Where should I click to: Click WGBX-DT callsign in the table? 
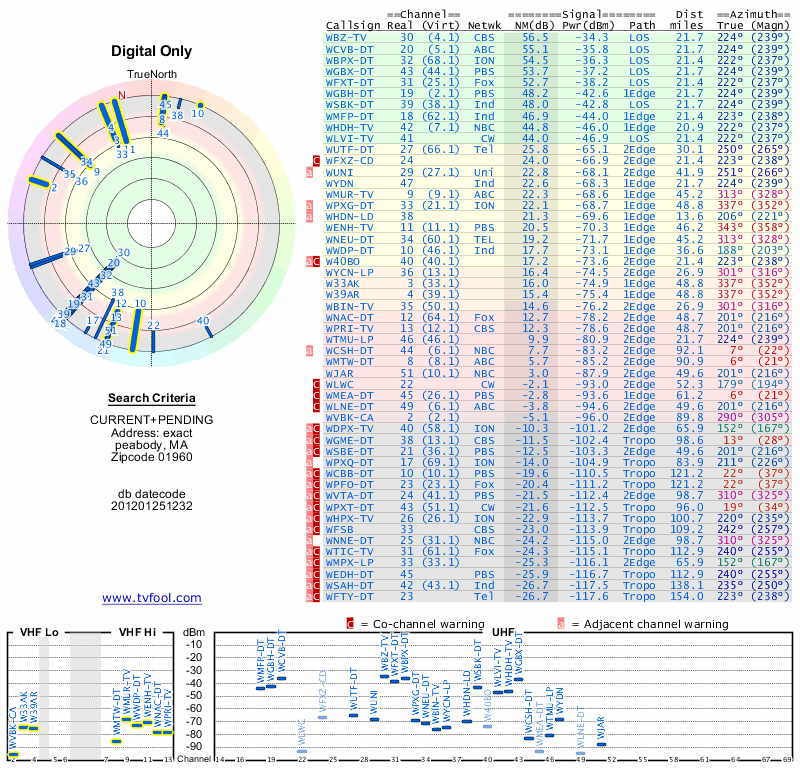click(x=349, y=71)
